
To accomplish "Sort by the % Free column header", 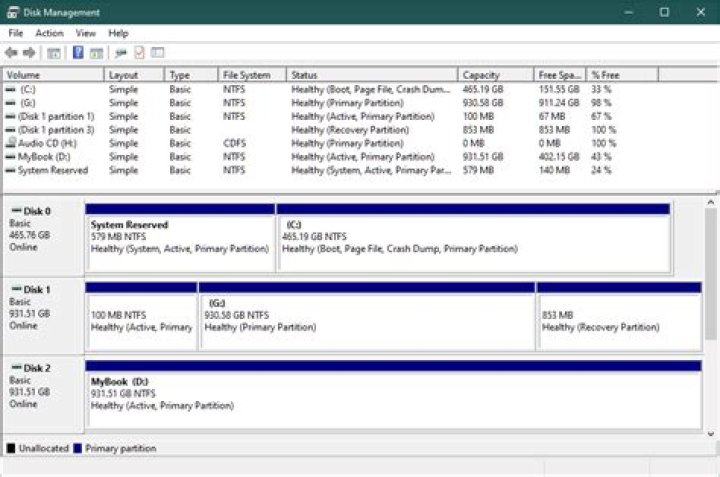I will [x=623, y=75].
